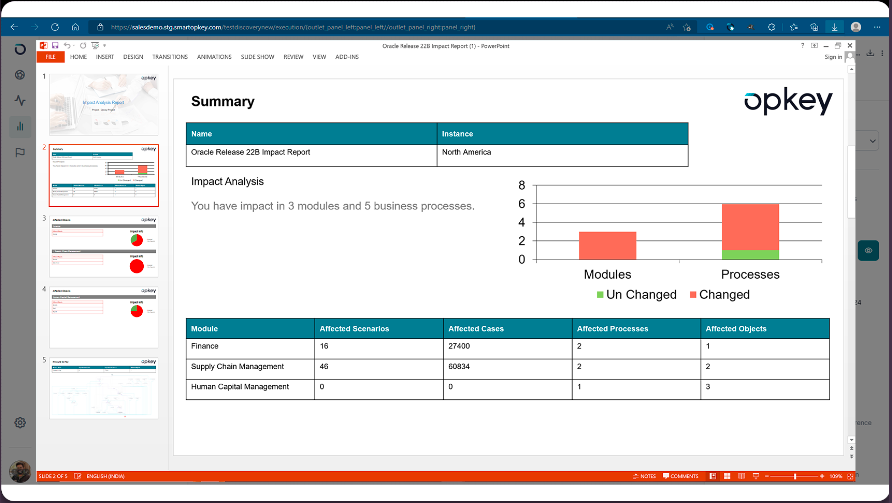Click zoom in plus button
The height and width of the screenshot is (503, 892).
[822, 476]
